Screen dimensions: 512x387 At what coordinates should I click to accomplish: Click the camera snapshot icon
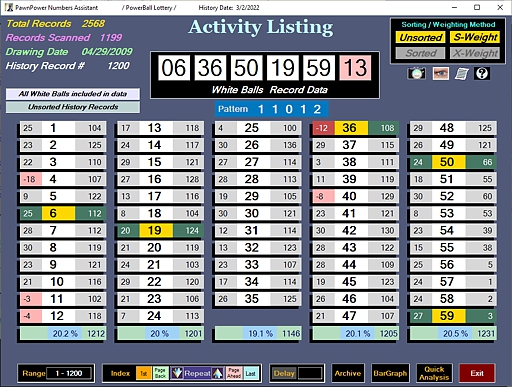(416, 73)
